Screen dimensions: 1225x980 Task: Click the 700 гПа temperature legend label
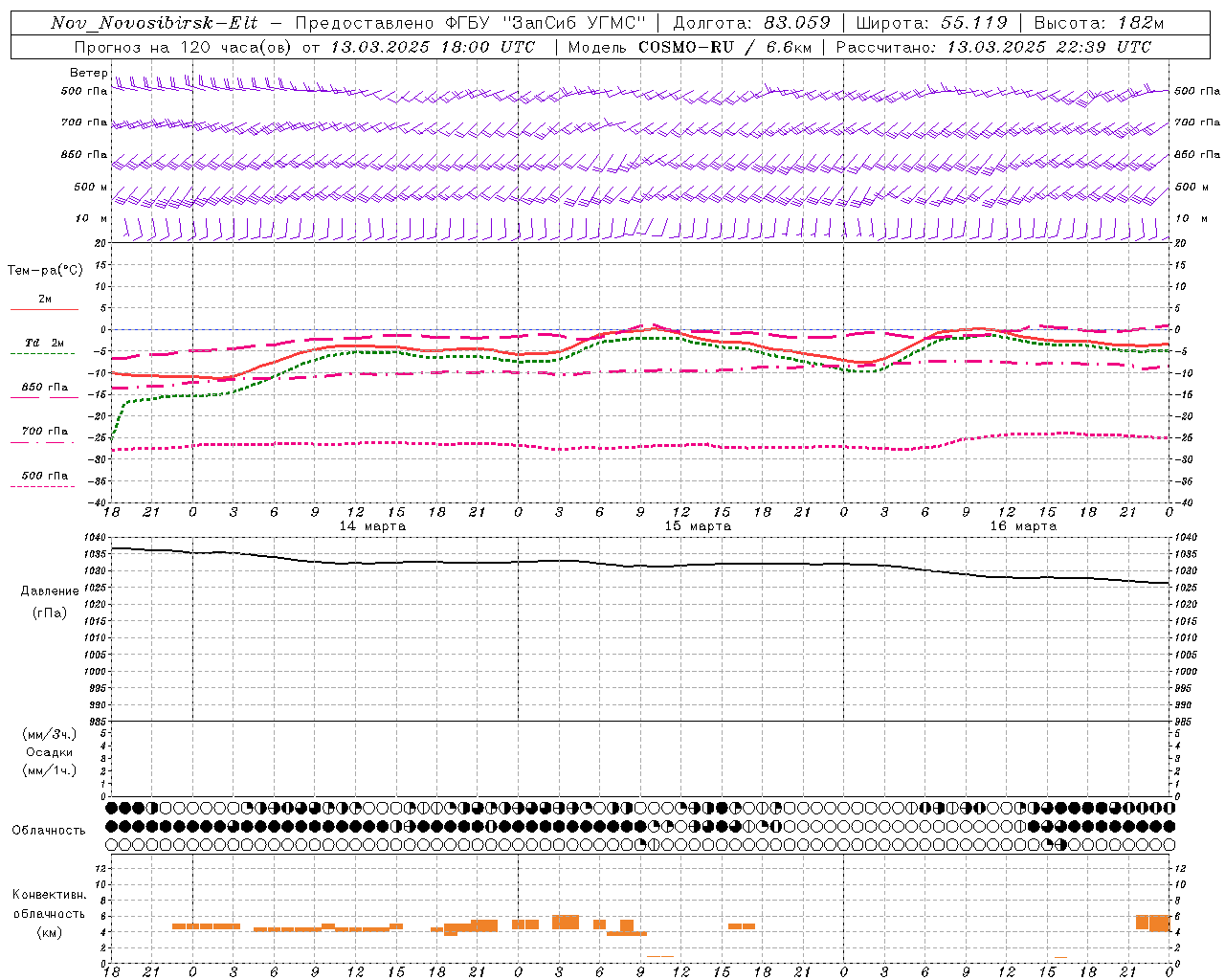click(x=45, y=432)
